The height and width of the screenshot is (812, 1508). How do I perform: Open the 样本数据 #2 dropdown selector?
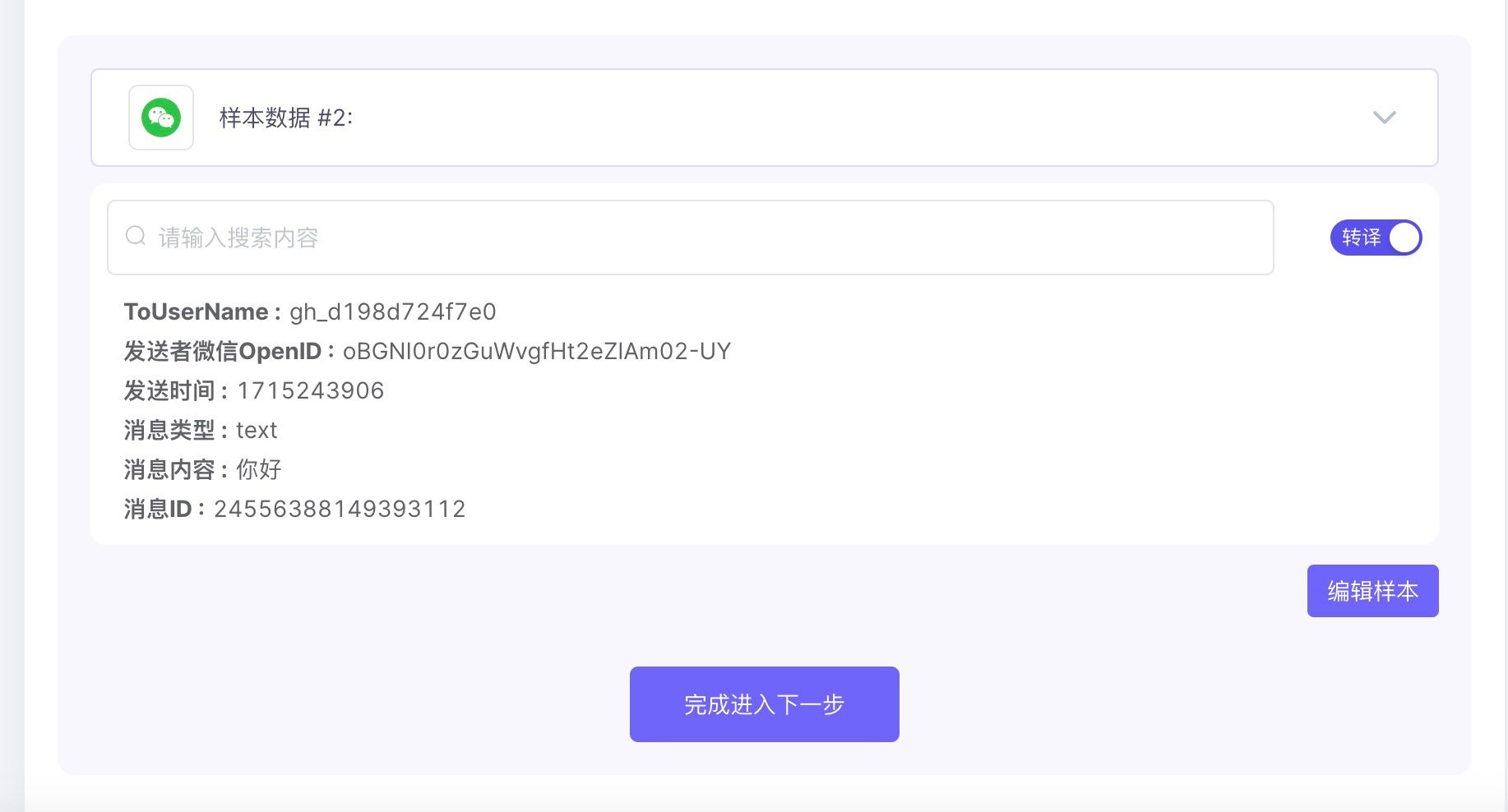[x=764, y=118]
